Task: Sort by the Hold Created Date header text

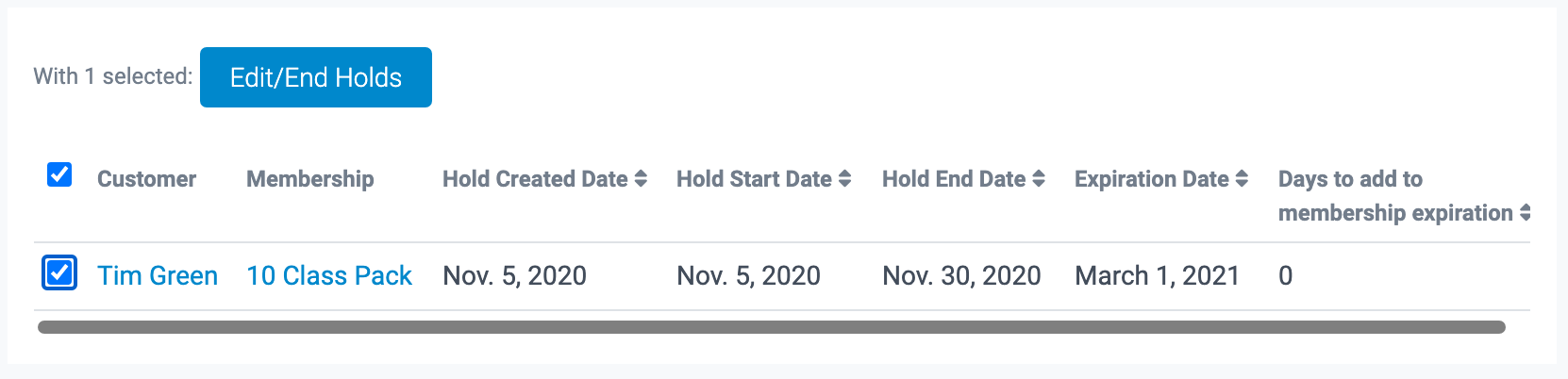Action: (535, 179)
